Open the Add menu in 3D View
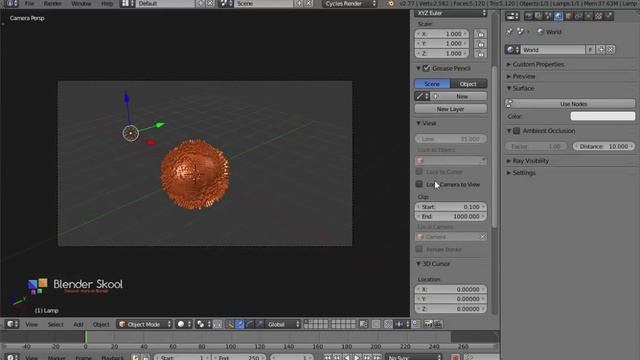 click(x=78, y=324)
